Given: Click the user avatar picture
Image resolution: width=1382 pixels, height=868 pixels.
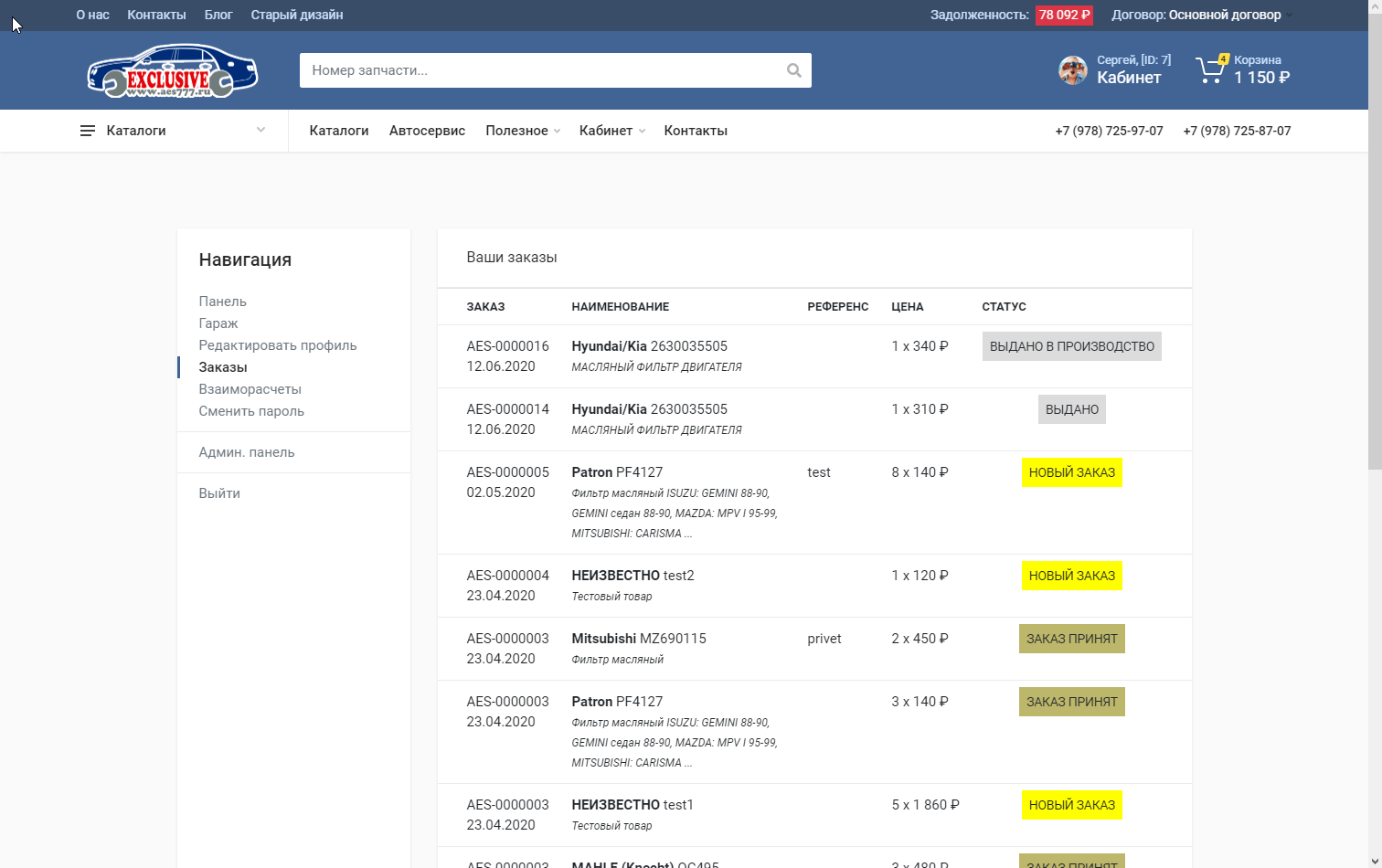Looking at the screenshot, I should click(x=1073, y=69).
